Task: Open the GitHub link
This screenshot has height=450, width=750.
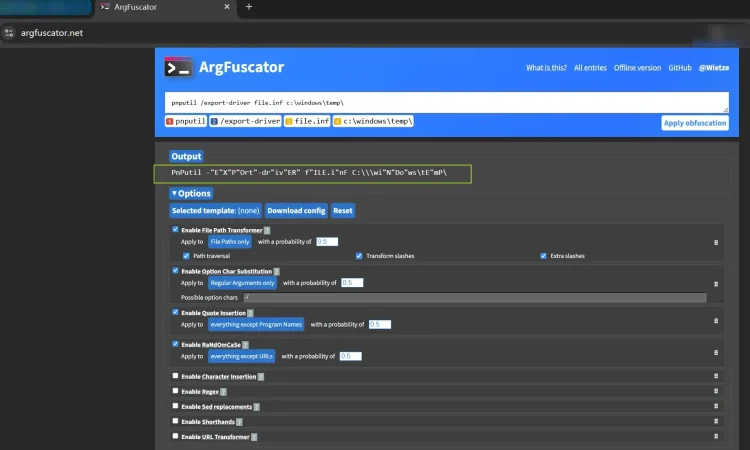Action: tap(680, 68)
